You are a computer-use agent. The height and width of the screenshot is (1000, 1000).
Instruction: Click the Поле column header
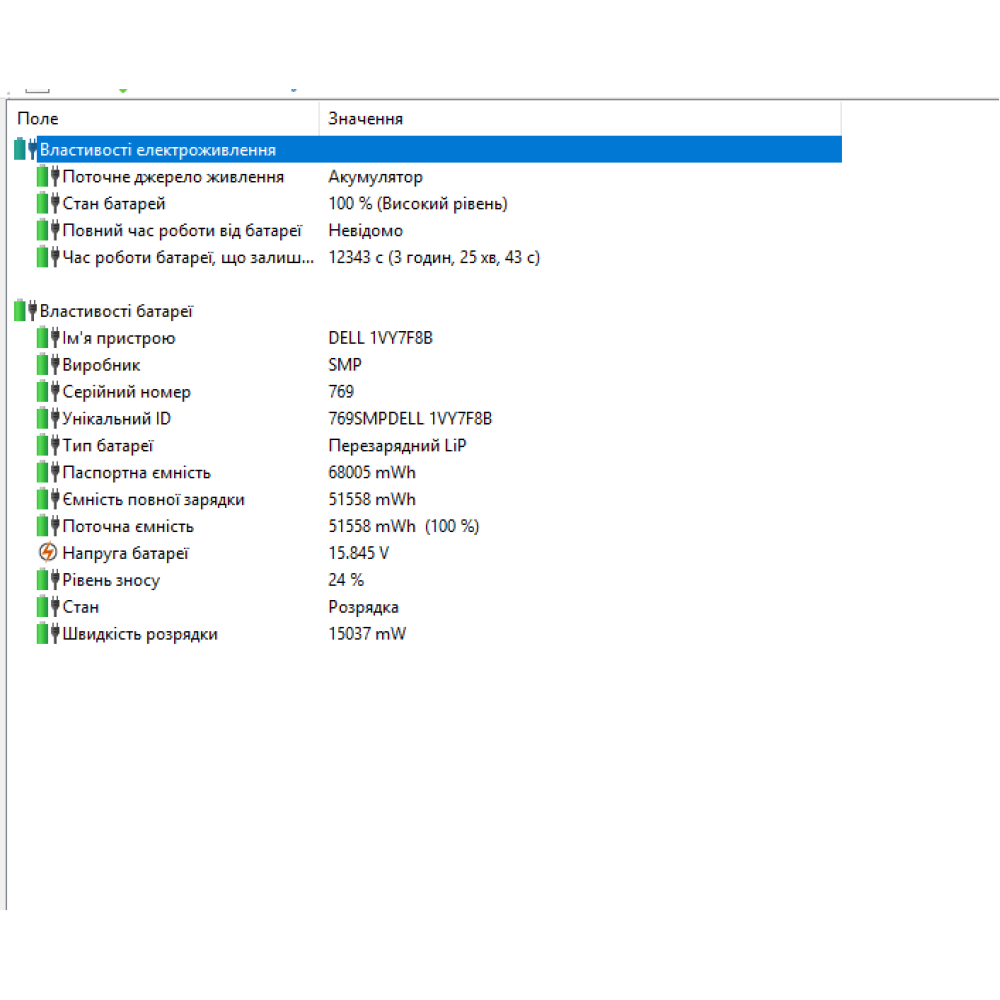point(37,118)
